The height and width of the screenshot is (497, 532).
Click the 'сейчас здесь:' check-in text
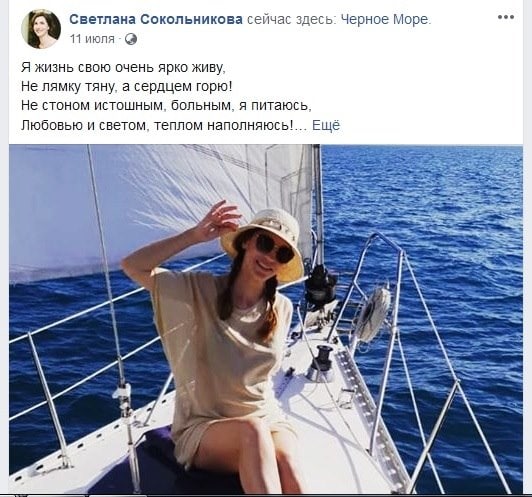click(x=292, y=20)
